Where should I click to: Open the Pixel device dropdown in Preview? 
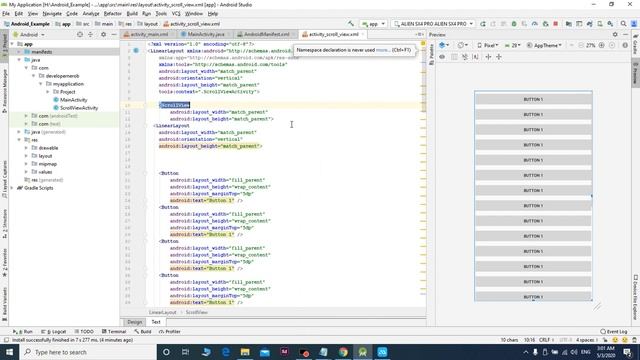click(488, 45)
